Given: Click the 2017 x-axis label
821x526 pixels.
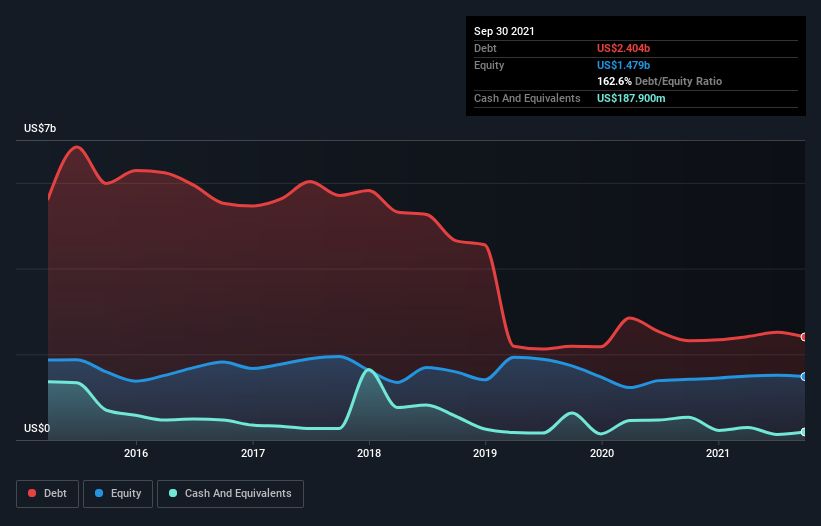Looking at the screenshot, I should click(253, 453).
